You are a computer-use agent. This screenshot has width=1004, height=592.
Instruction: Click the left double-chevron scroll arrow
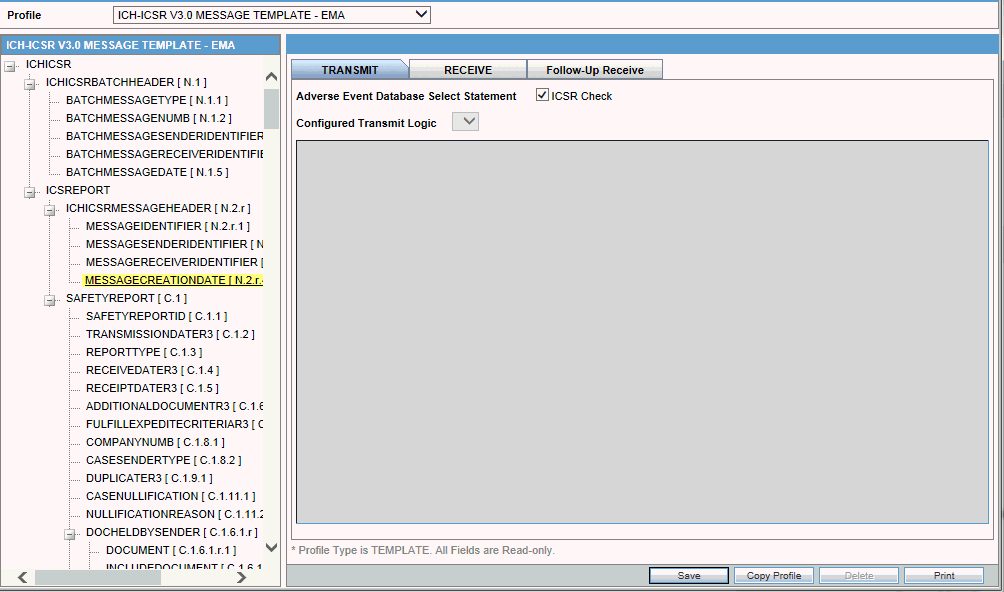tap(22, 576)
